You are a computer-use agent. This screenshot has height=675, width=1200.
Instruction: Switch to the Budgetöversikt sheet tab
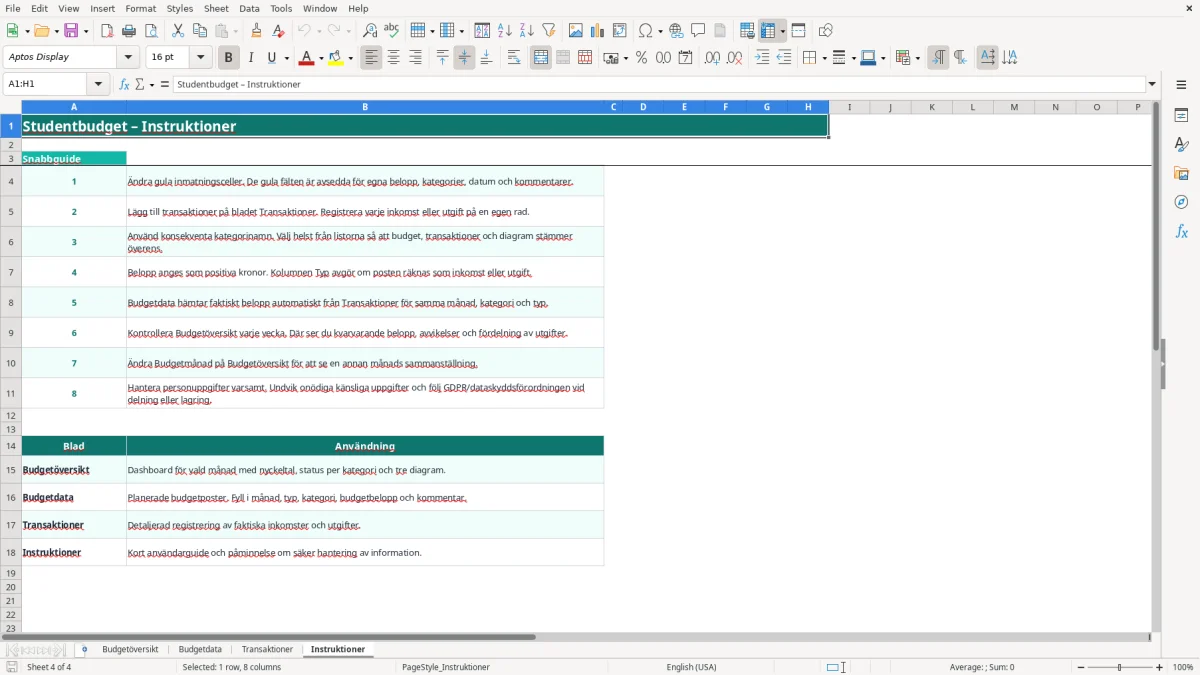click(130, 650)
